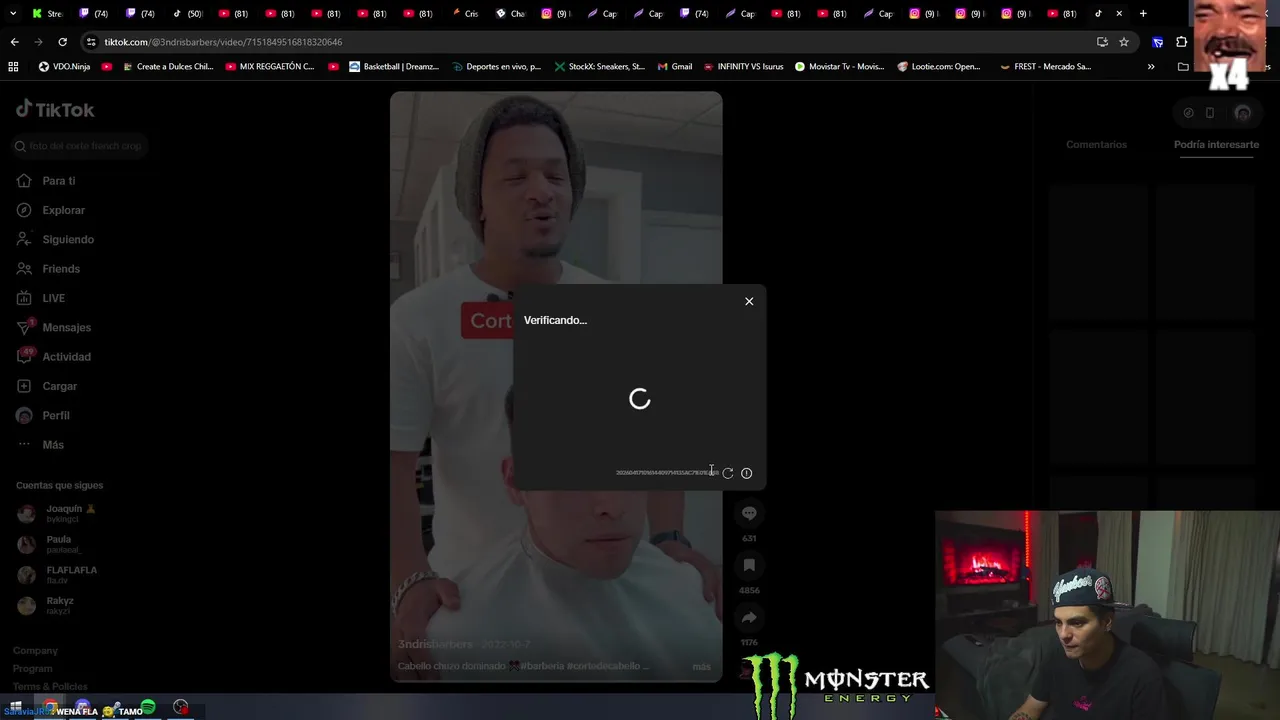Expand video caption with más

coord(701,666)
